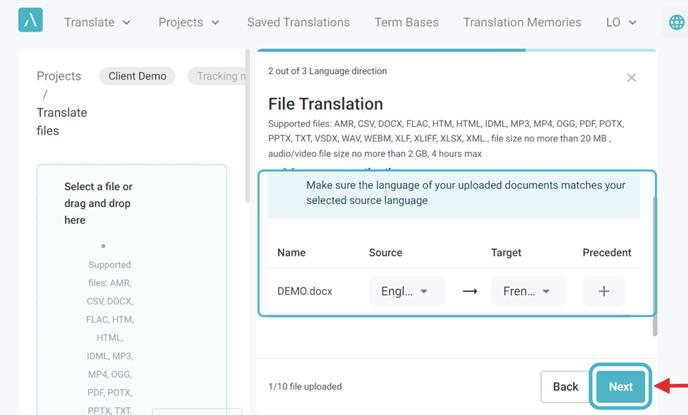Open Term Bases page
This screenshot has height=415, width=688.
coord(406,22)
